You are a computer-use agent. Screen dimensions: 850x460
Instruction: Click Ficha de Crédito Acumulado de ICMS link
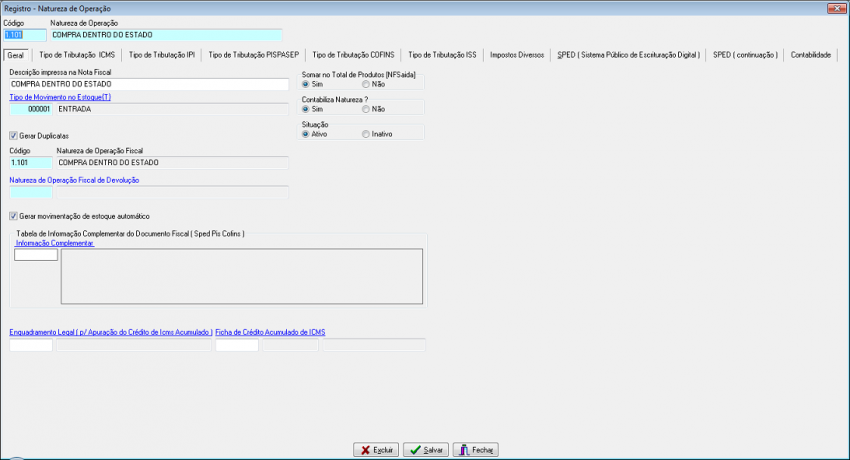270,333
